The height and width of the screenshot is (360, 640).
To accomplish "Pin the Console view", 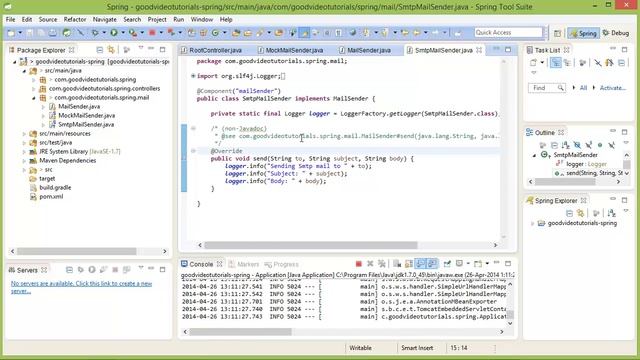I will pyautogui.click(x=447, y=264).
